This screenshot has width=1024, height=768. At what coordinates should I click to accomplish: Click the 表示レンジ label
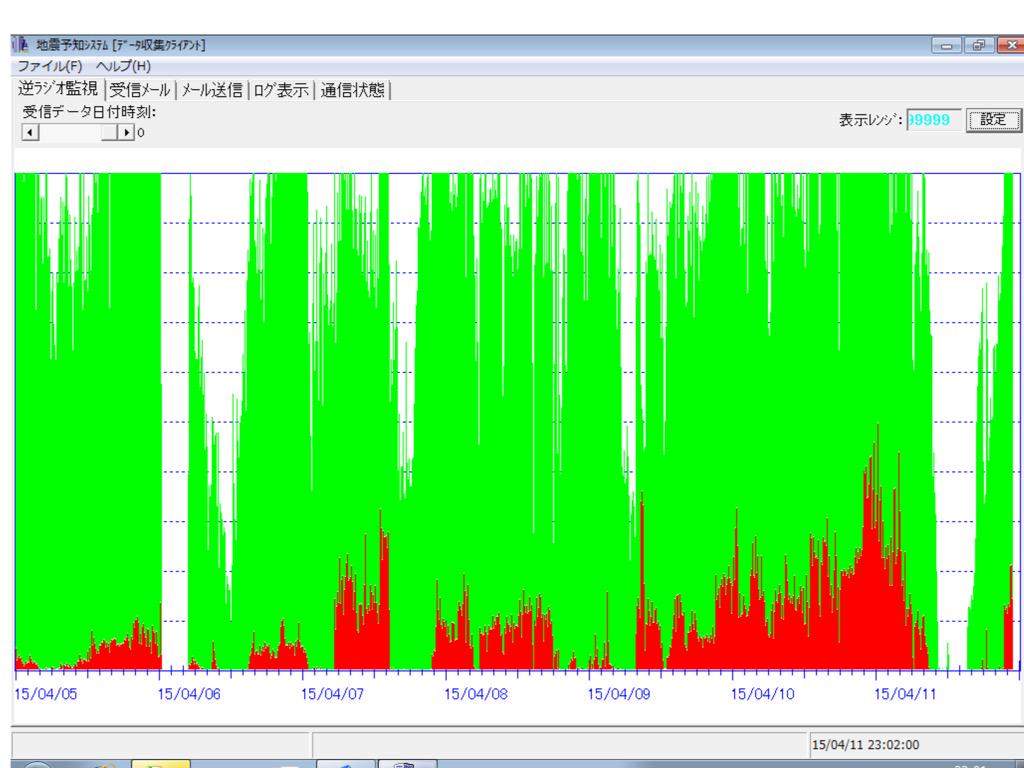click(871, 120)
